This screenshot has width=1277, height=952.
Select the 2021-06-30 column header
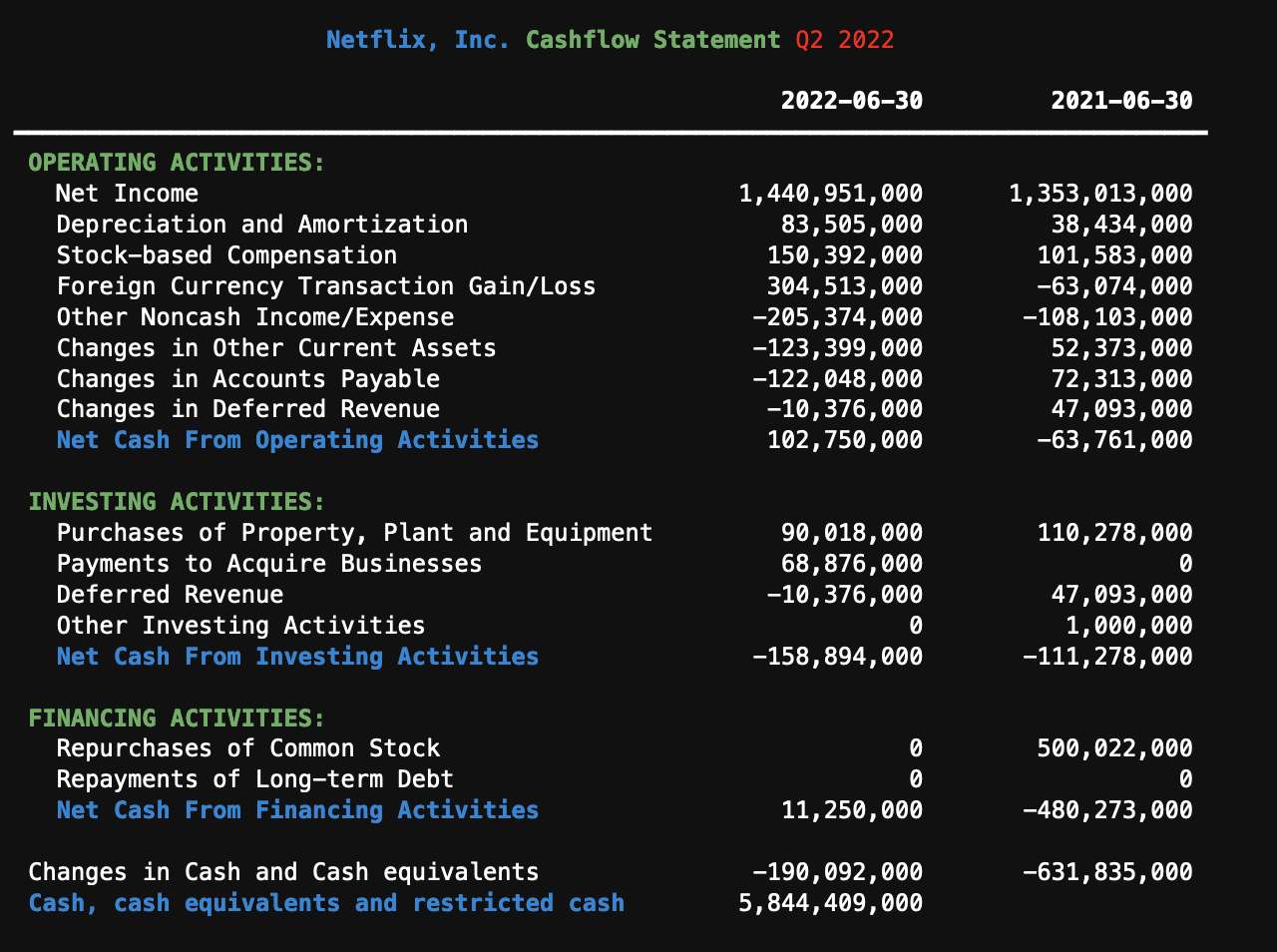1121,101
